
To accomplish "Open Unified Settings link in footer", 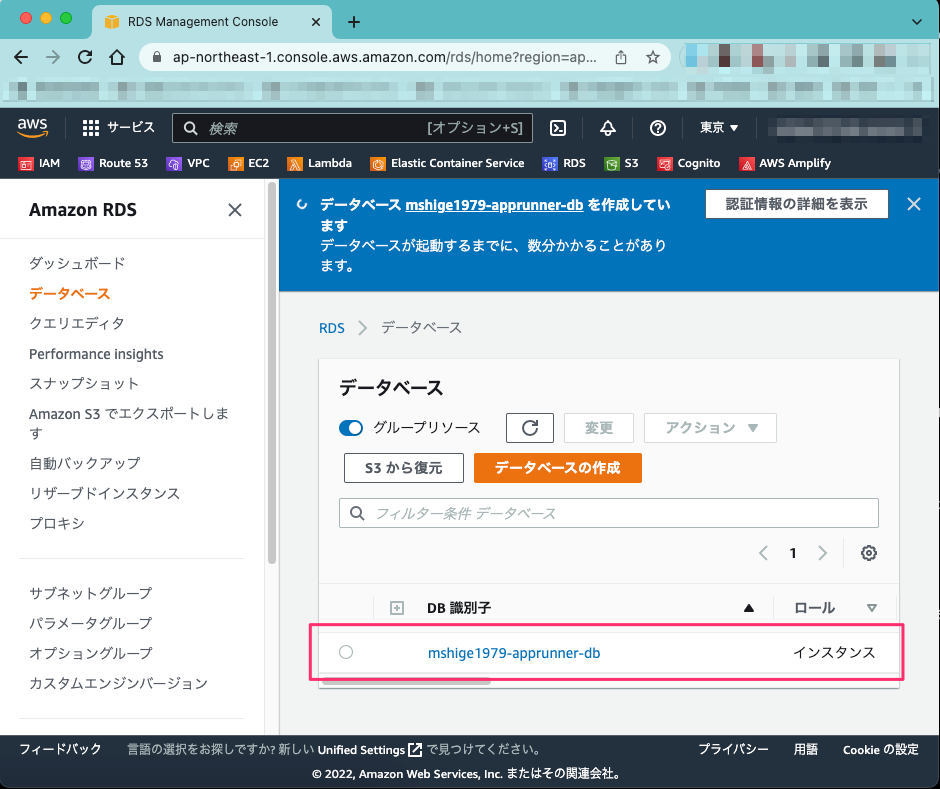I will (x=369, y=749).
